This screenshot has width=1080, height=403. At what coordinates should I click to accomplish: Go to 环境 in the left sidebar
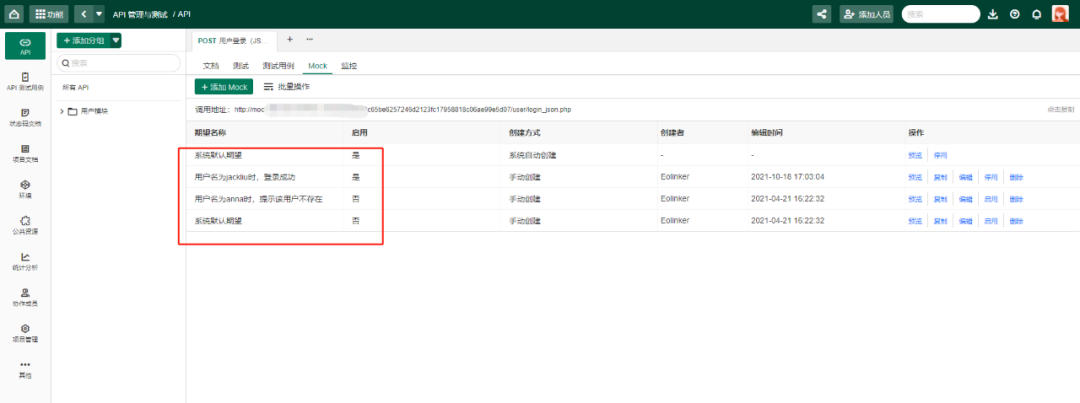point(25,189)
